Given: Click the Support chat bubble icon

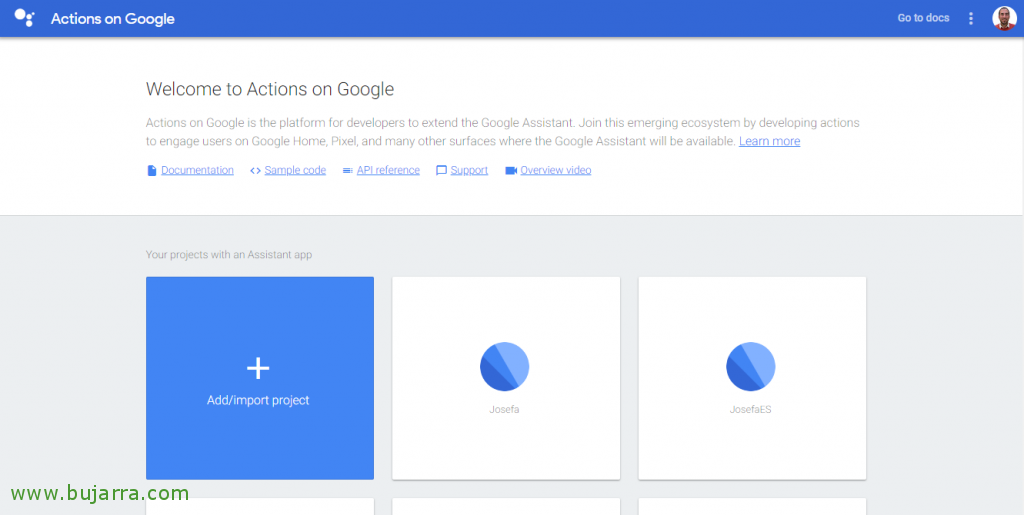Looking at the screenshot, I should pyautogui.click(x=441, y=170).
